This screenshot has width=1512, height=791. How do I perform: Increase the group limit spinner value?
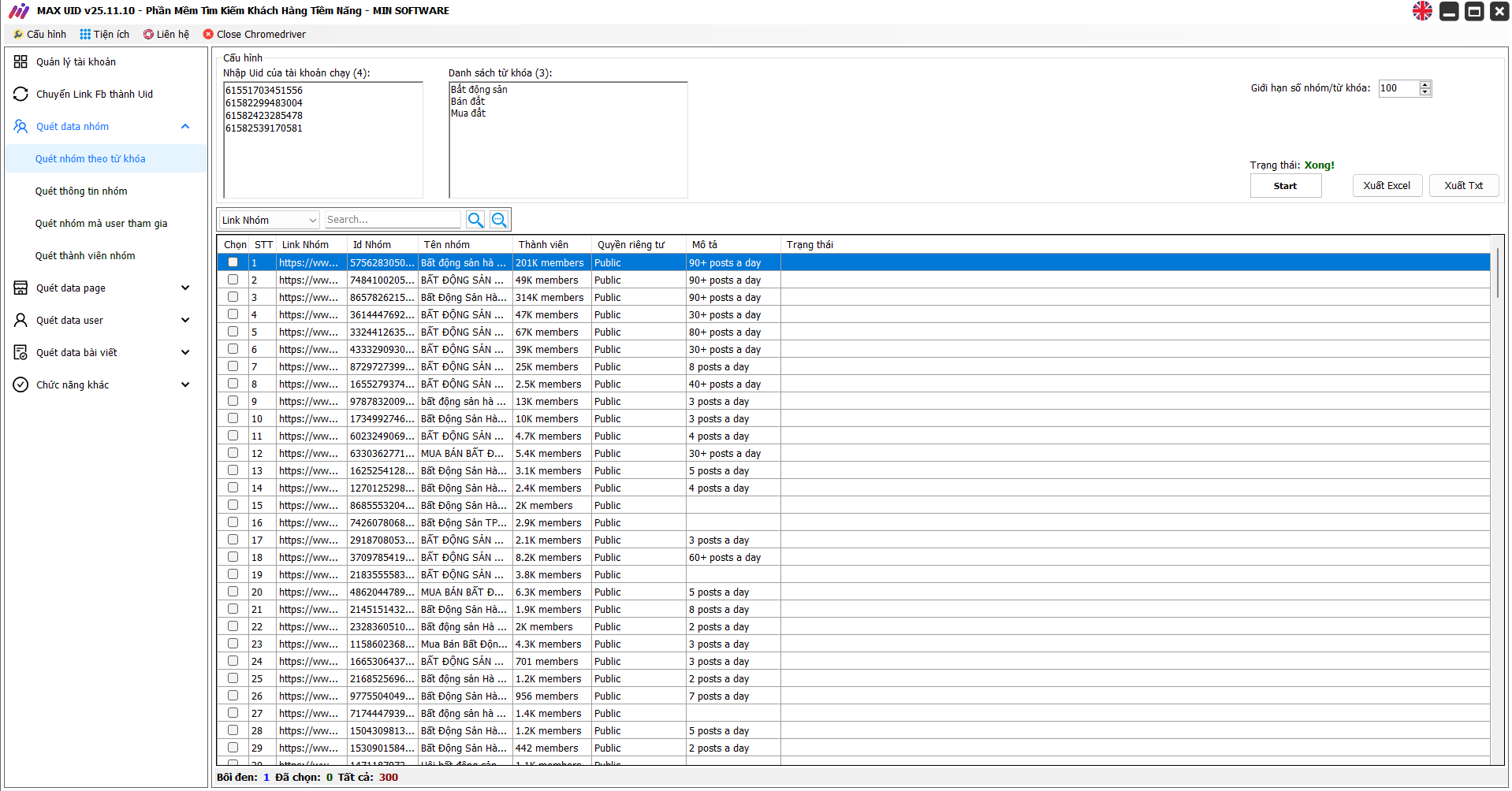pos(1424,85)
